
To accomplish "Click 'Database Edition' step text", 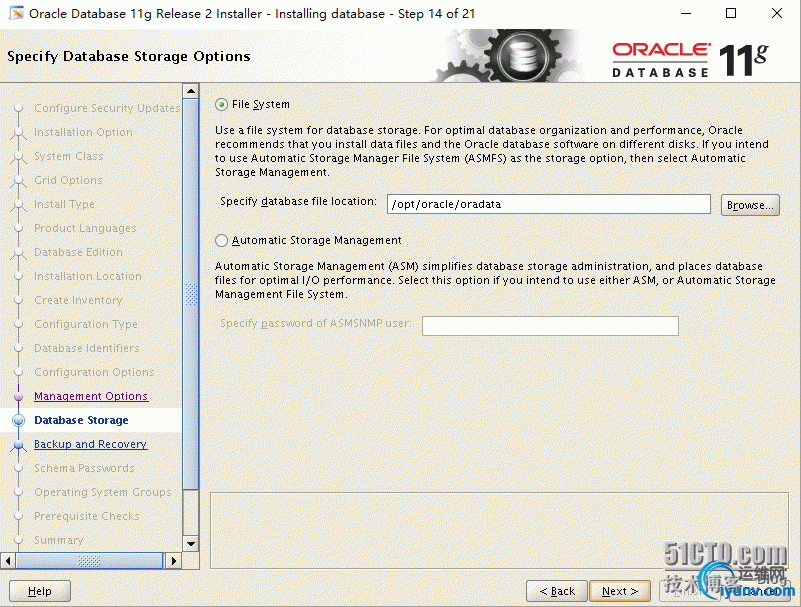I will point(78,252).
